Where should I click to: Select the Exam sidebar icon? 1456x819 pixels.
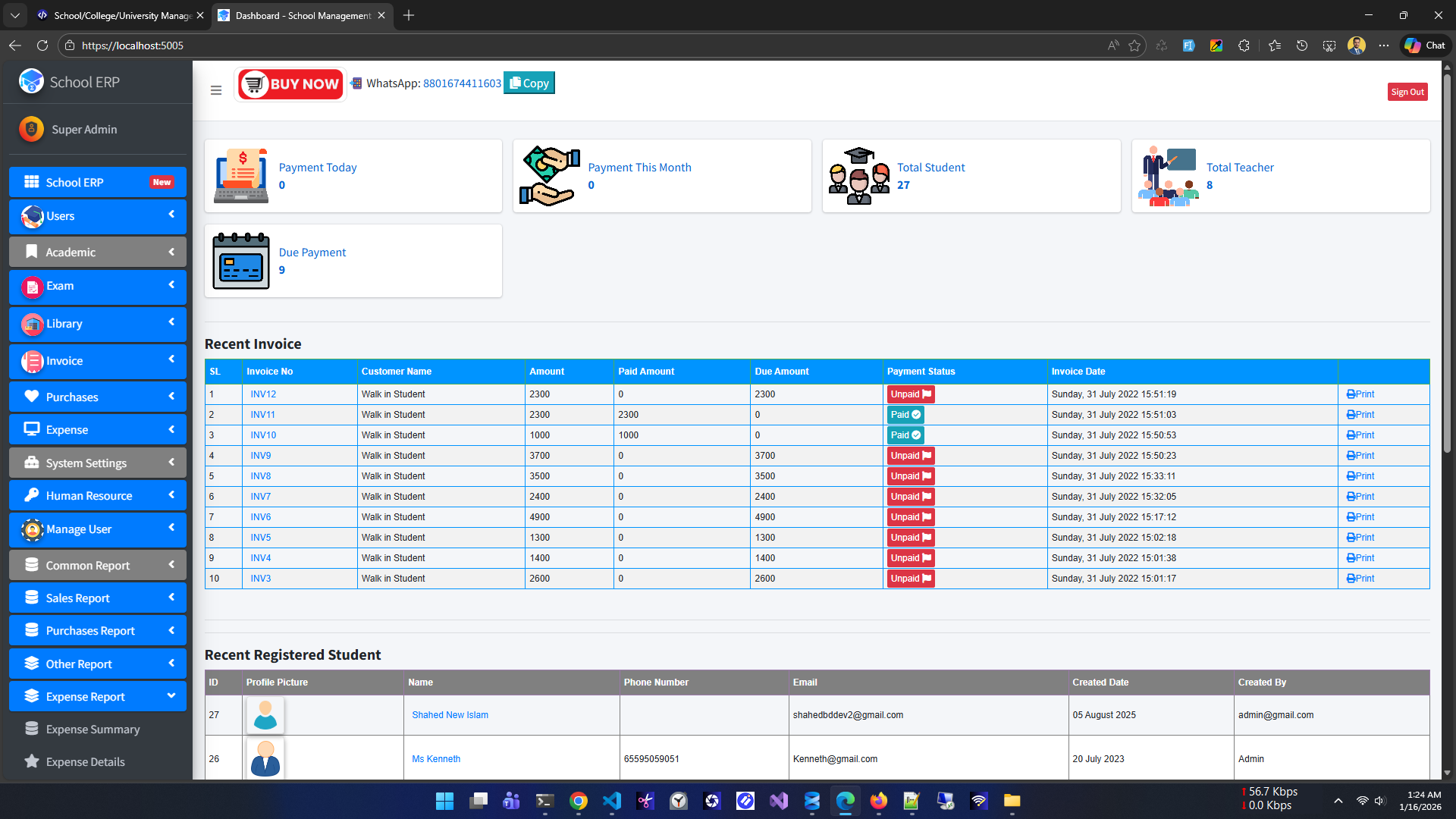tap(32, 287)
